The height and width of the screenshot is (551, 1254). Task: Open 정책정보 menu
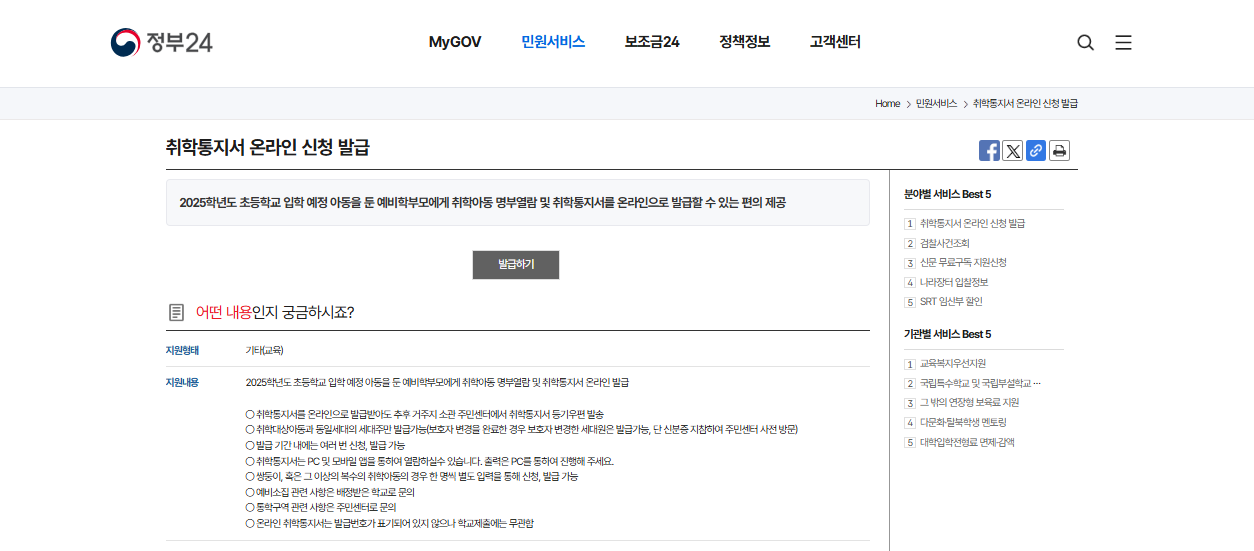(x=745, y=42)
